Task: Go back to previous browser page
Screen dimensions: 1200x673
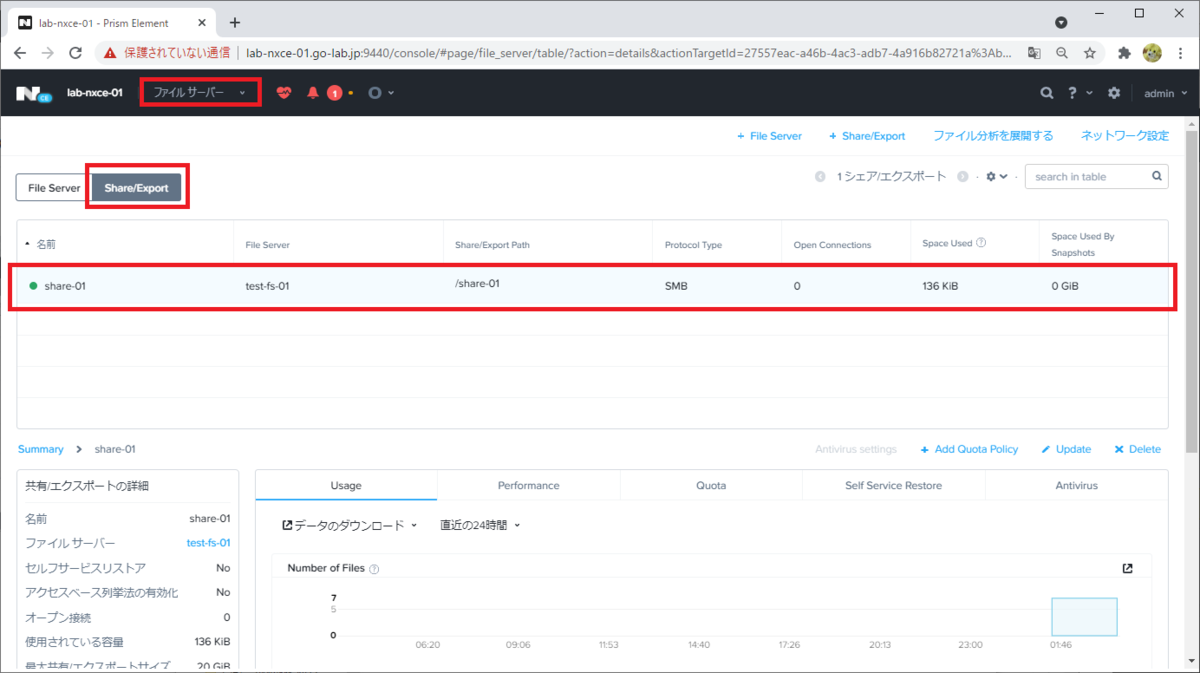Action: pyautogui.click(x=20, y=53)
